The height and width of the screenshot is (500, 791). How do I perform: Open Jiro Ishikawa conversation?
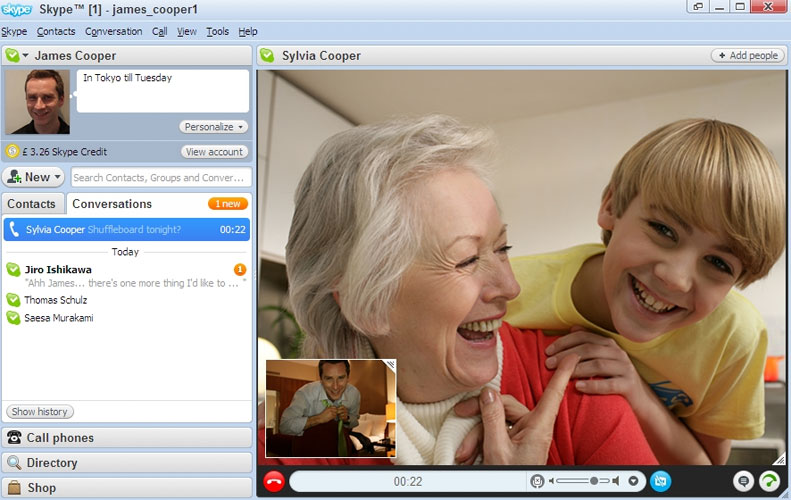126,275
